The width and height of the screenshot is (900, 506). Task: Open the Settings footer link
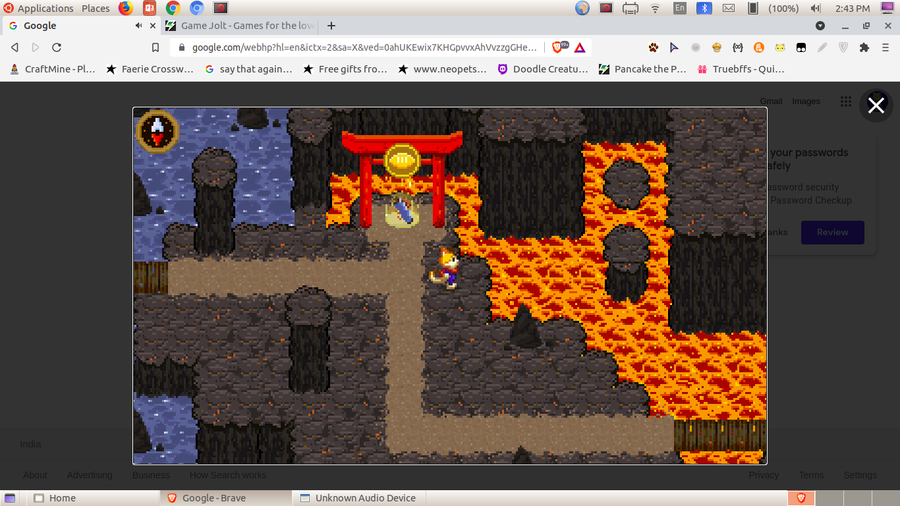pyautogui.click(x=860, y=475)
